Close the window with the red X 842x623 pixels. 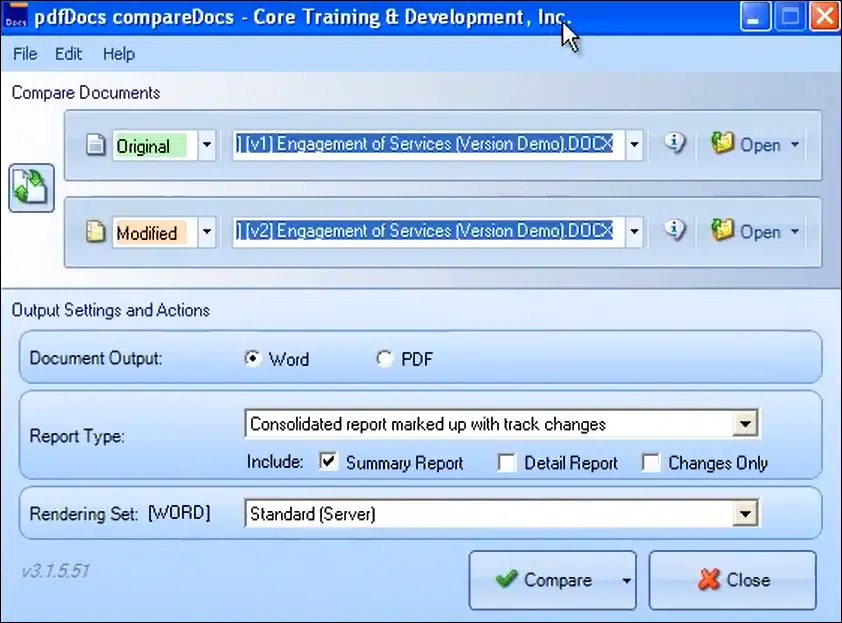pyautogui.click(x=825, y=17)
